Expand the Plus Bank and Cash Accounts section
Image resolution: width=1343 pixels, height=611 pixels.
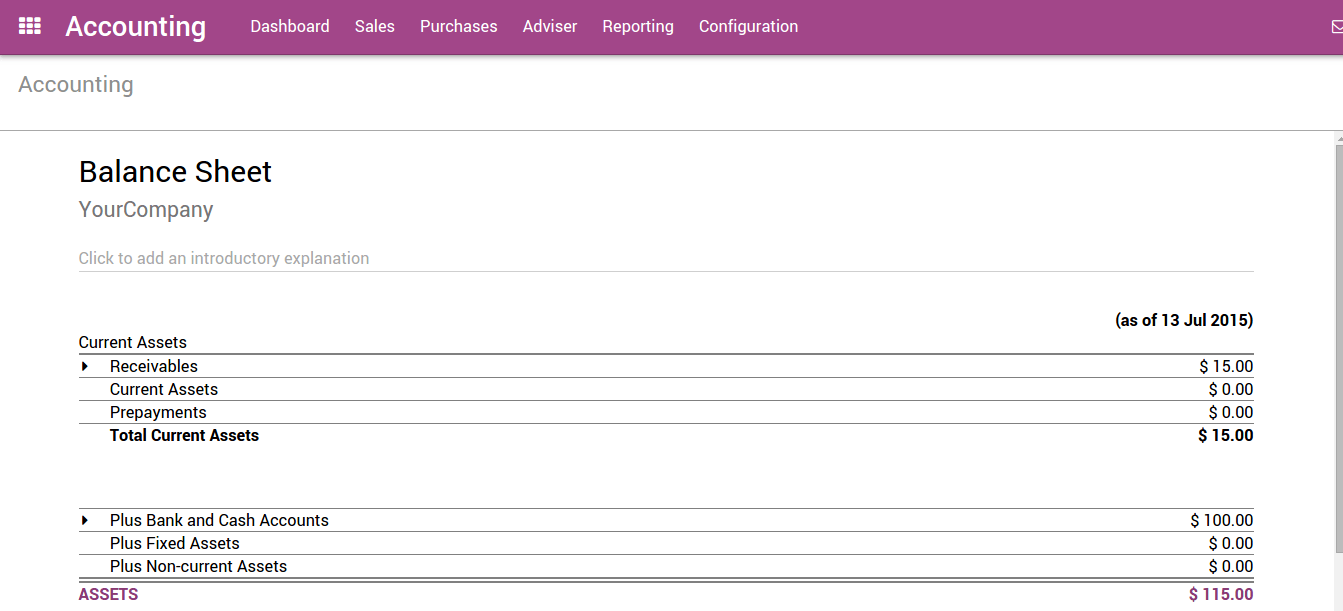(86, 520)
